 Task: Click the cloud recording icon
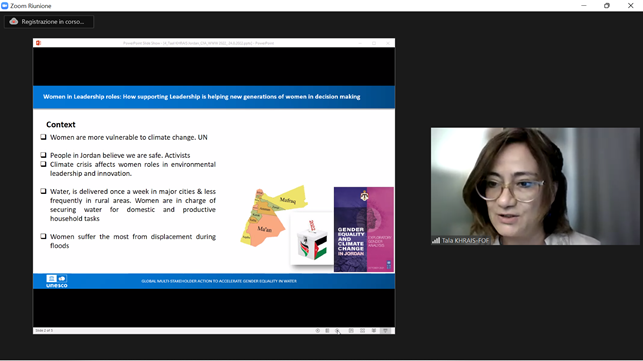14,21
